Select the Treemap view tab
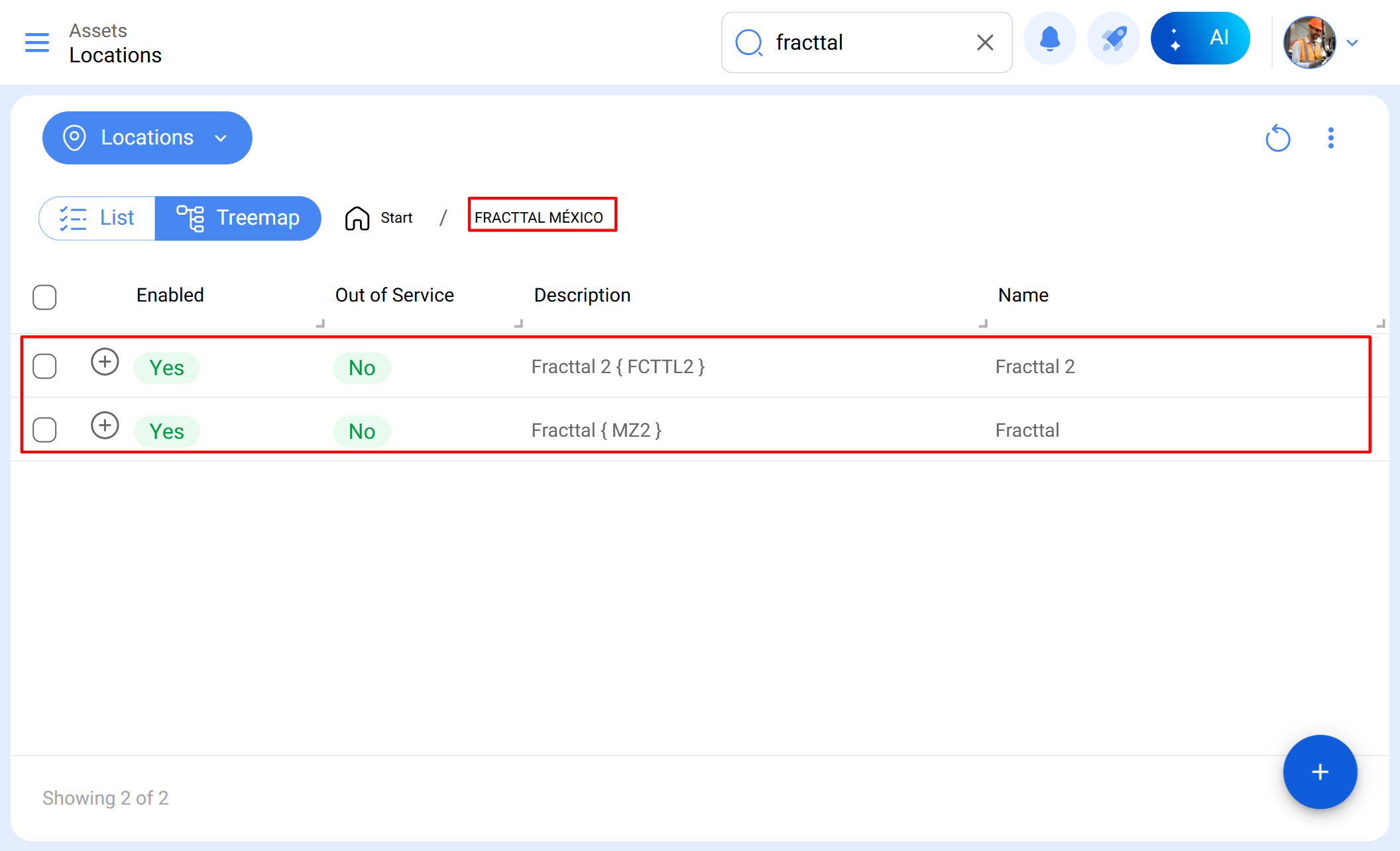This screenshot has height=851, width=1400. (238, 218)
